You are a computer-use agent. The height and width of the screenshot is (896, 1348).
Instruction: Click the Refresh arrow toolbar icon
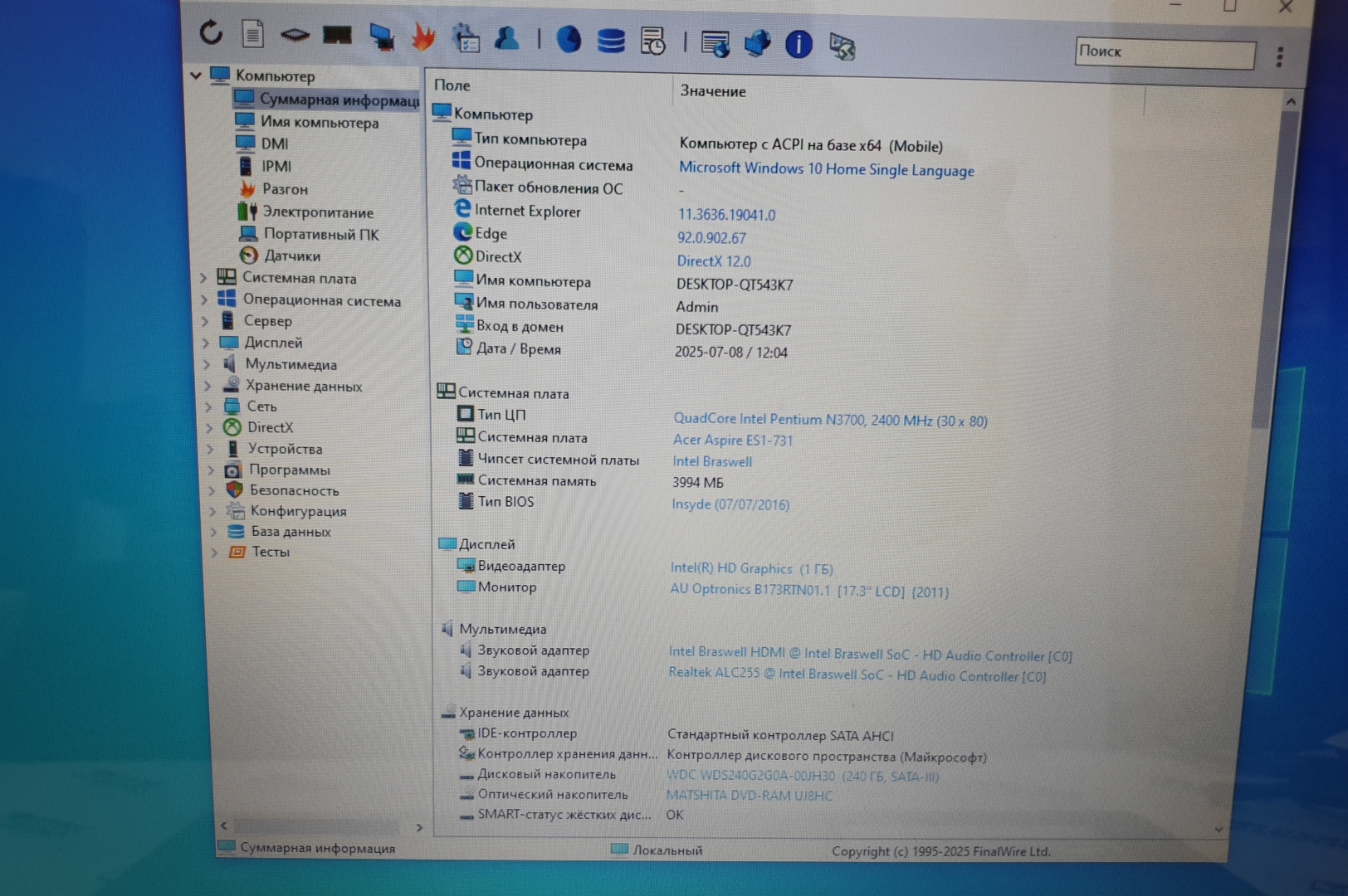point(211,33)
